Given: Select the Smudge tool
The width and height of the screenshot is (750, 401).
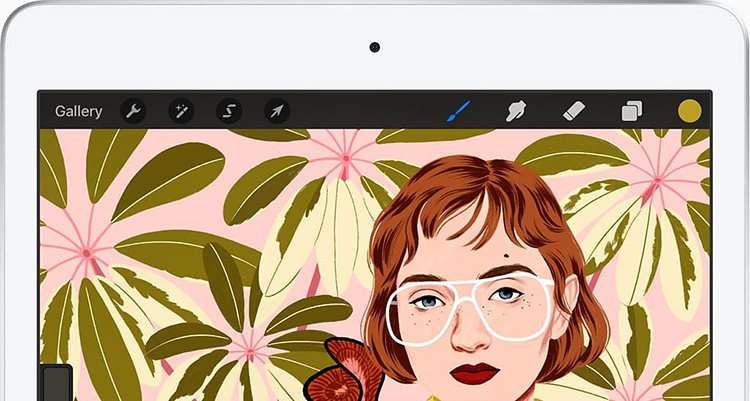Looking at the screenshot, I should coord(516,111).
